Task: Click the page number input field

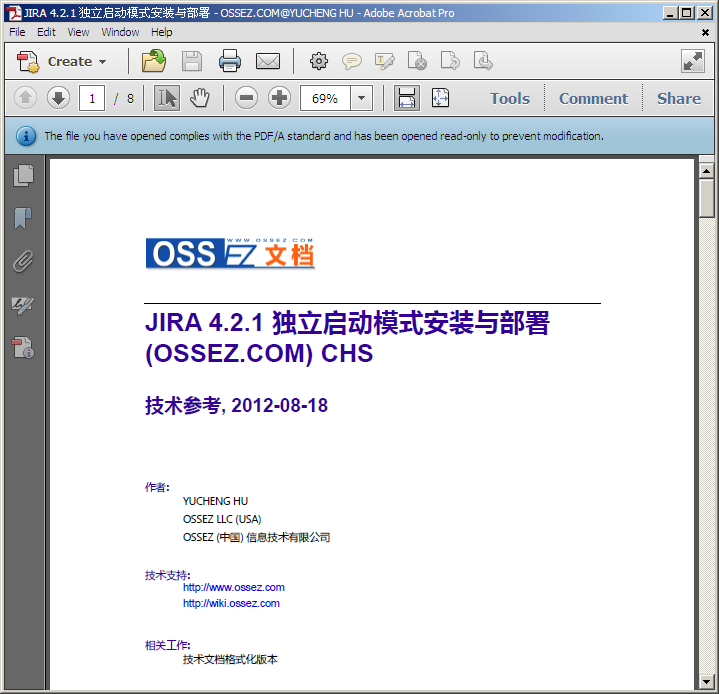Action: [92, 98]
